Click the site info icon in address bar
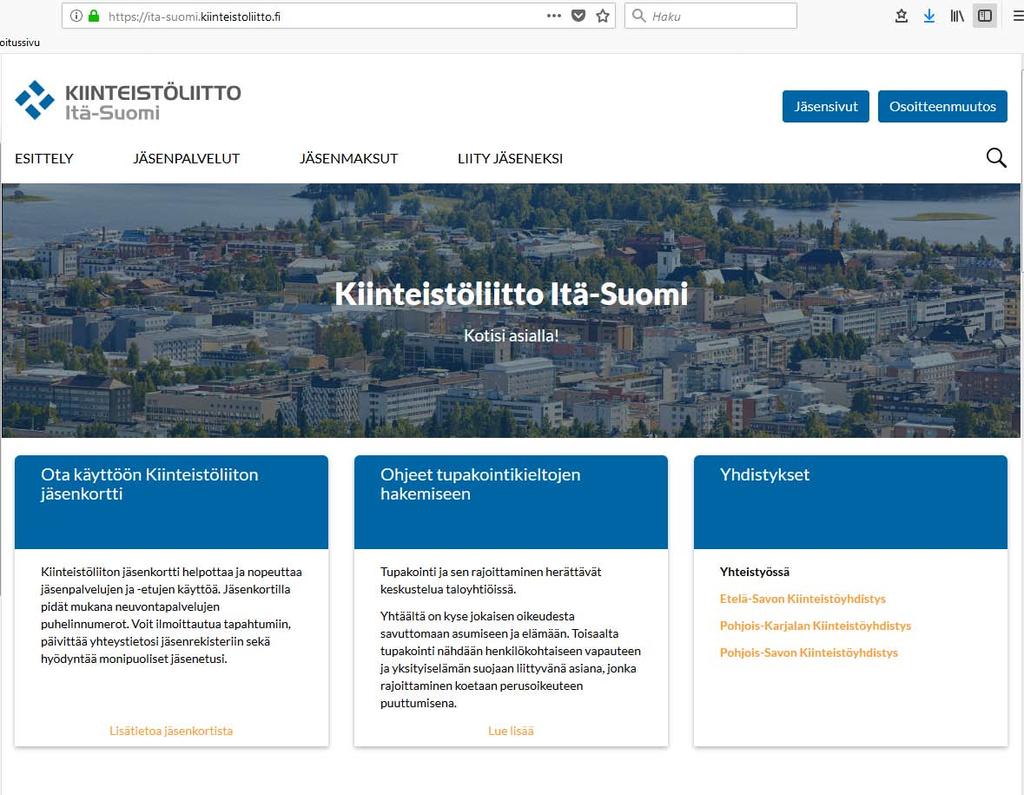Image resolution: width=1024 pixels, height=795 pixels. click(x=76, y=16)
